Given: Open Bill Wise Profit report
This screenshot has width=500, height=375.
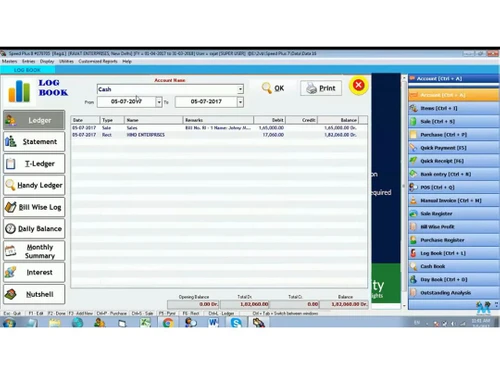Looking at the screenshot, I should pos(454,227).
